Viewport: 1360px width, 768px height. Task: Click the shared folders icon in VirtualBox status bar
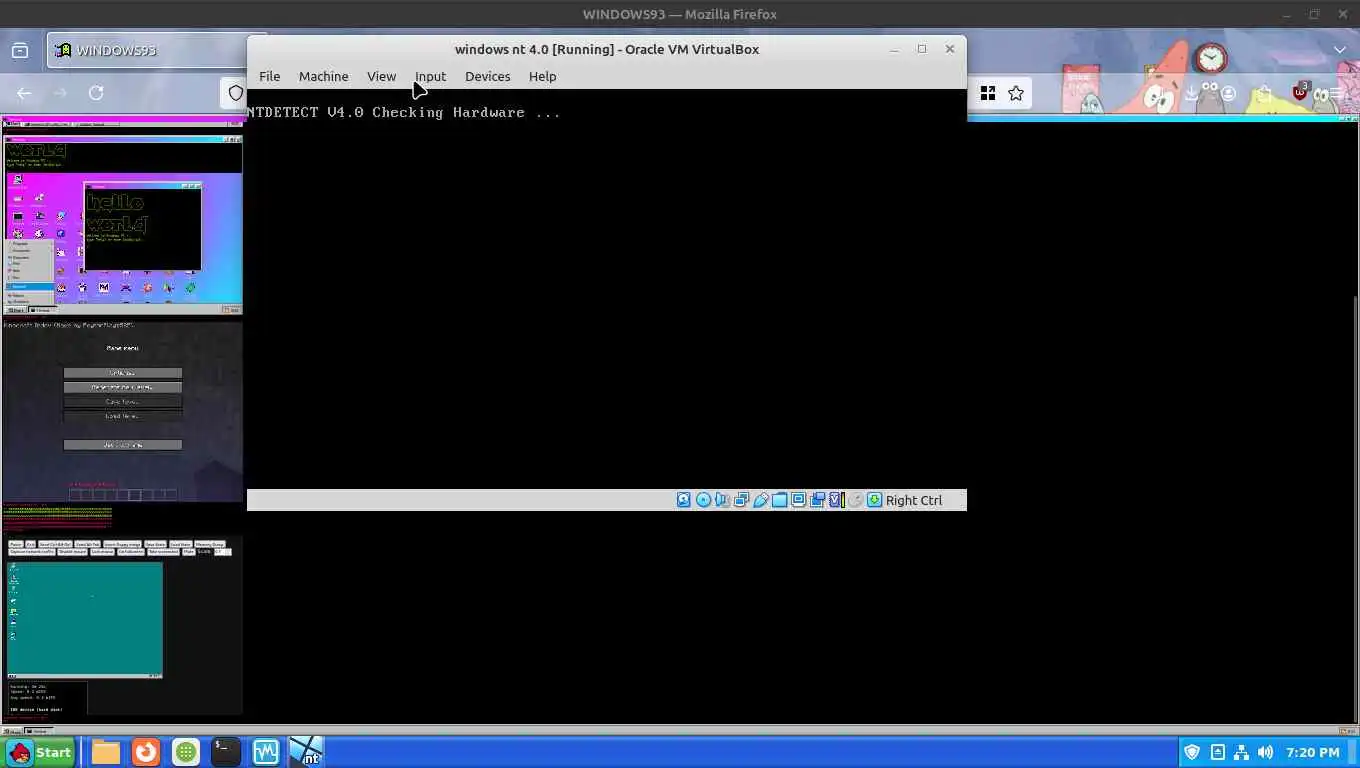tap(779, 500)
